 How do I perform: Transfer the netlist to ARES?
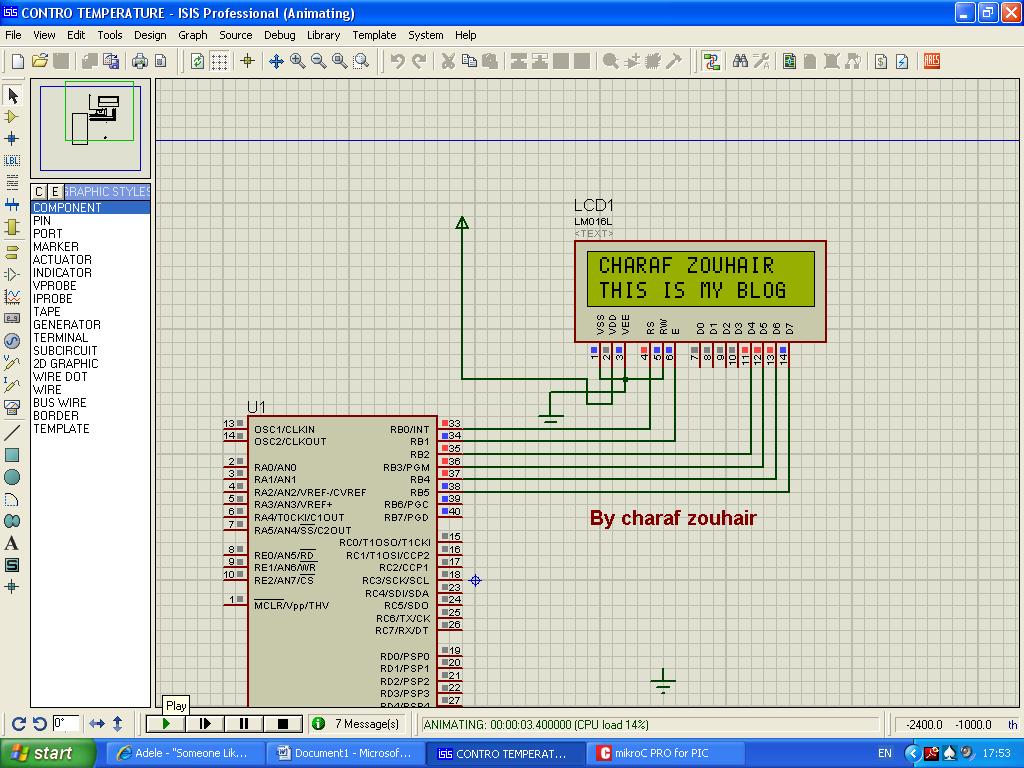tap(929, 61)
